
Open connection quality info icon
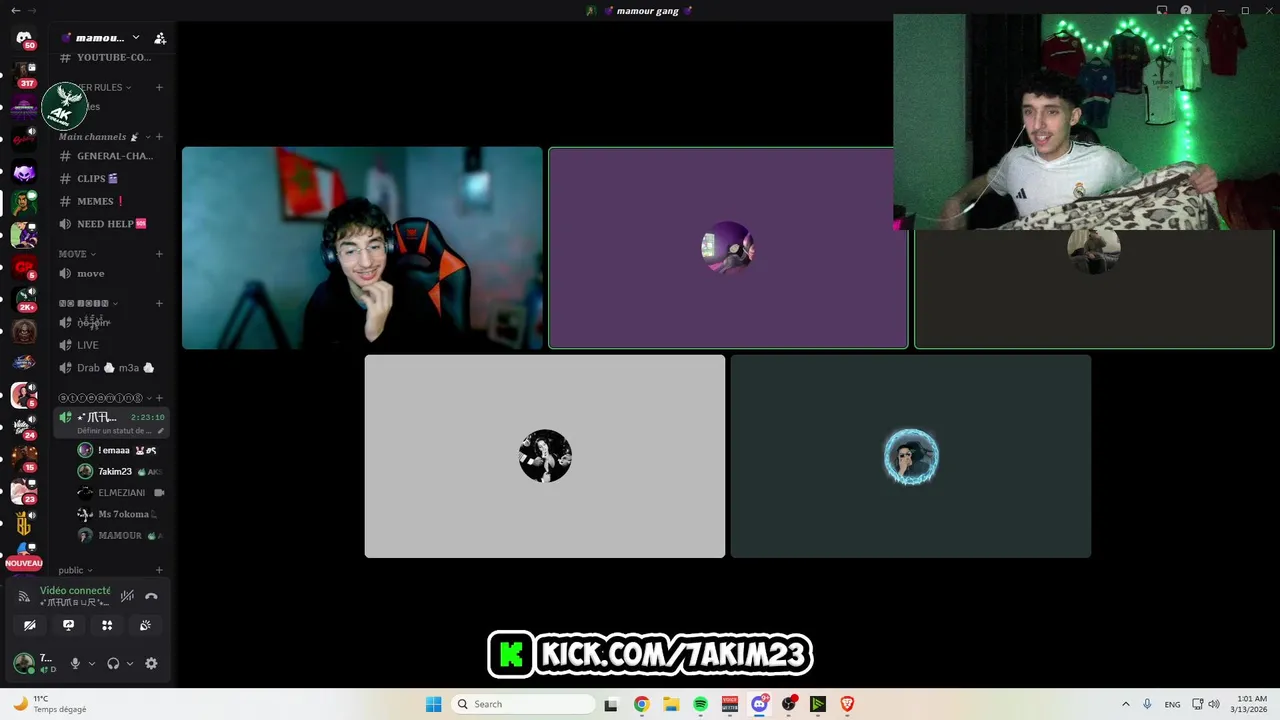pos(24,596)
